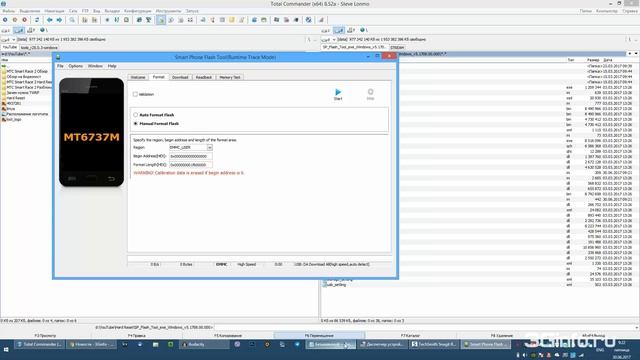This screenshot has width=640, height=360.
Task: Click the MT6737M phone image
Action: [x=91, y=132]
